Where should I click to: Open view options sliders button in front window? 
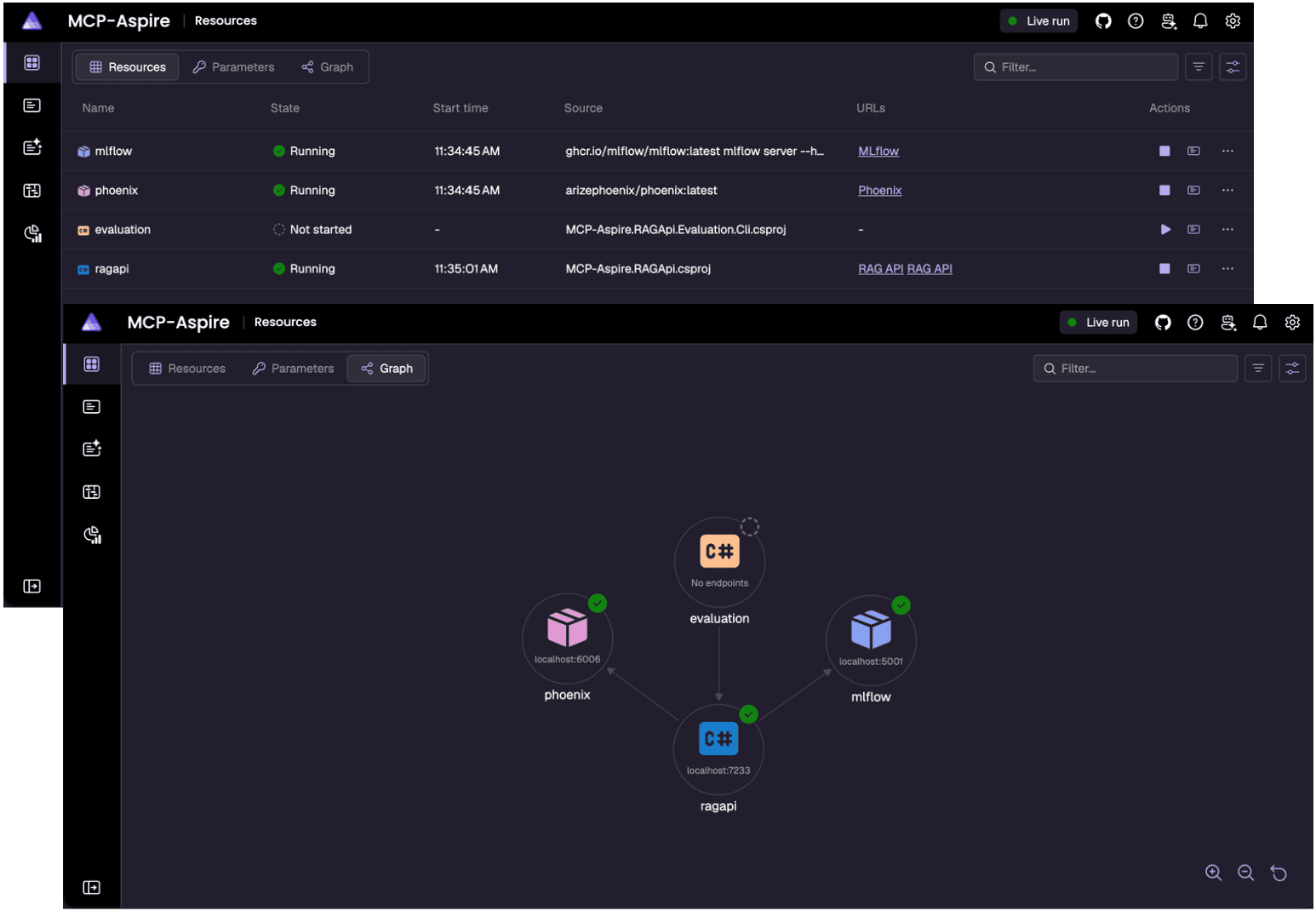point(1292,369)
